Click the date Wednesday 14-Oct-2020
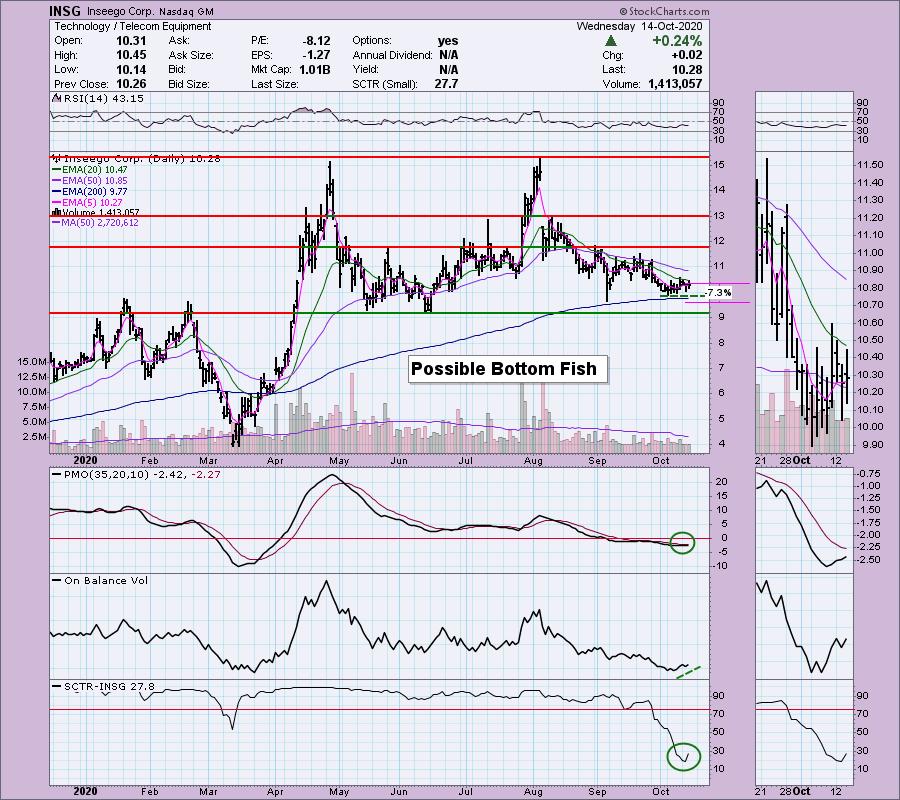The height and width of the screenshot is (800, 900). (639, 26)
